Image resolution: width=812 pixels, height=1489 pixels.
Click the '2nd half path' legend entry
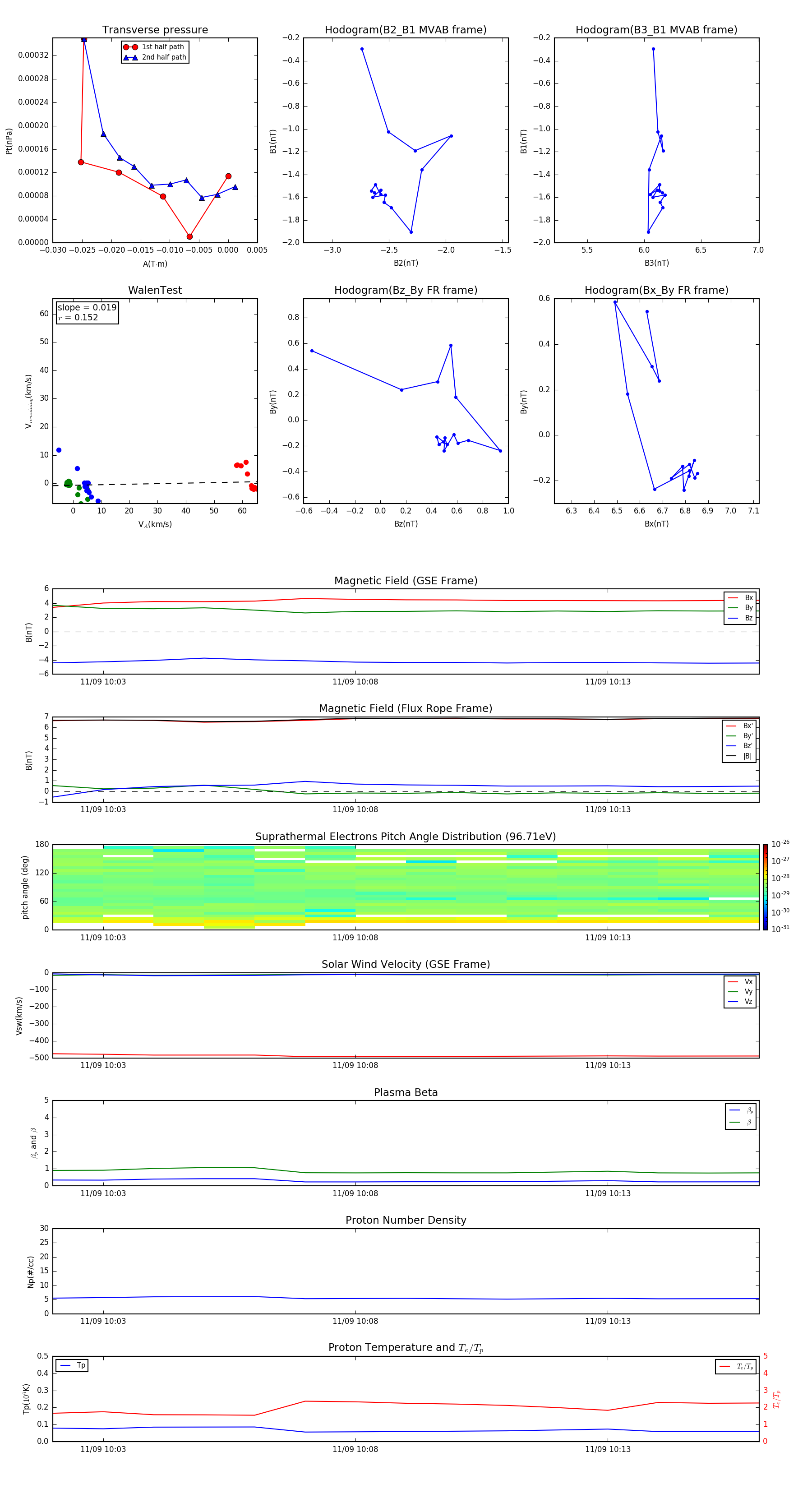point(155,57)
